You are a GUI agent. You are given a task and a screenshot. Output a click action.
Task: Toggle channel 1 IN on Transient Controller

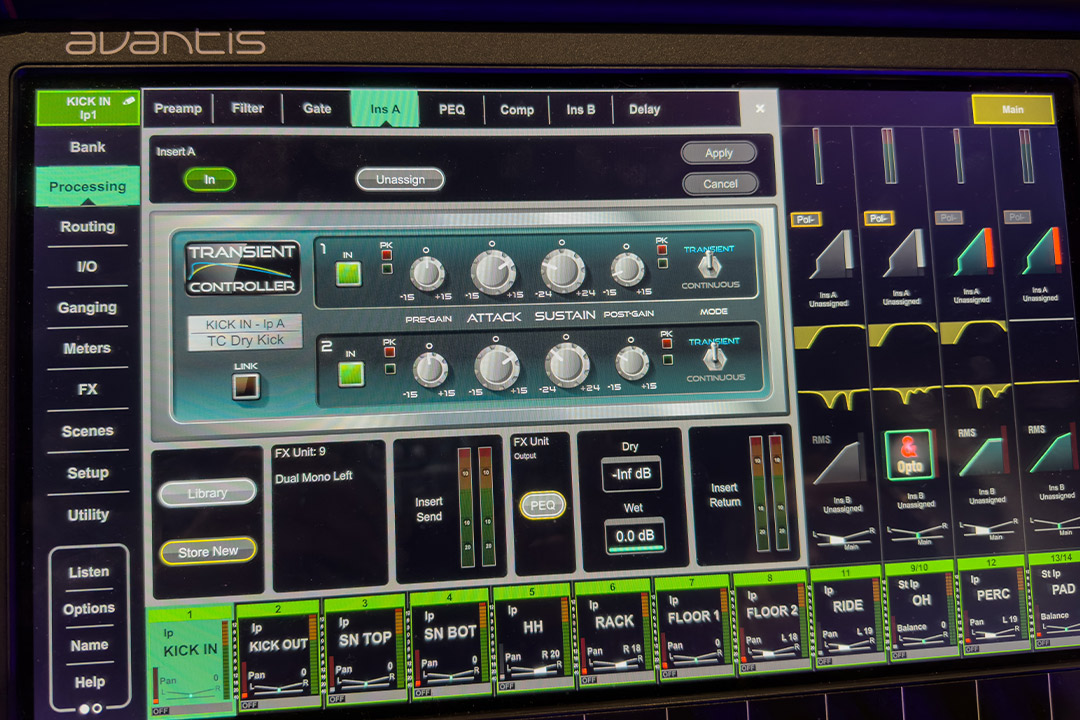click(349, 274)
